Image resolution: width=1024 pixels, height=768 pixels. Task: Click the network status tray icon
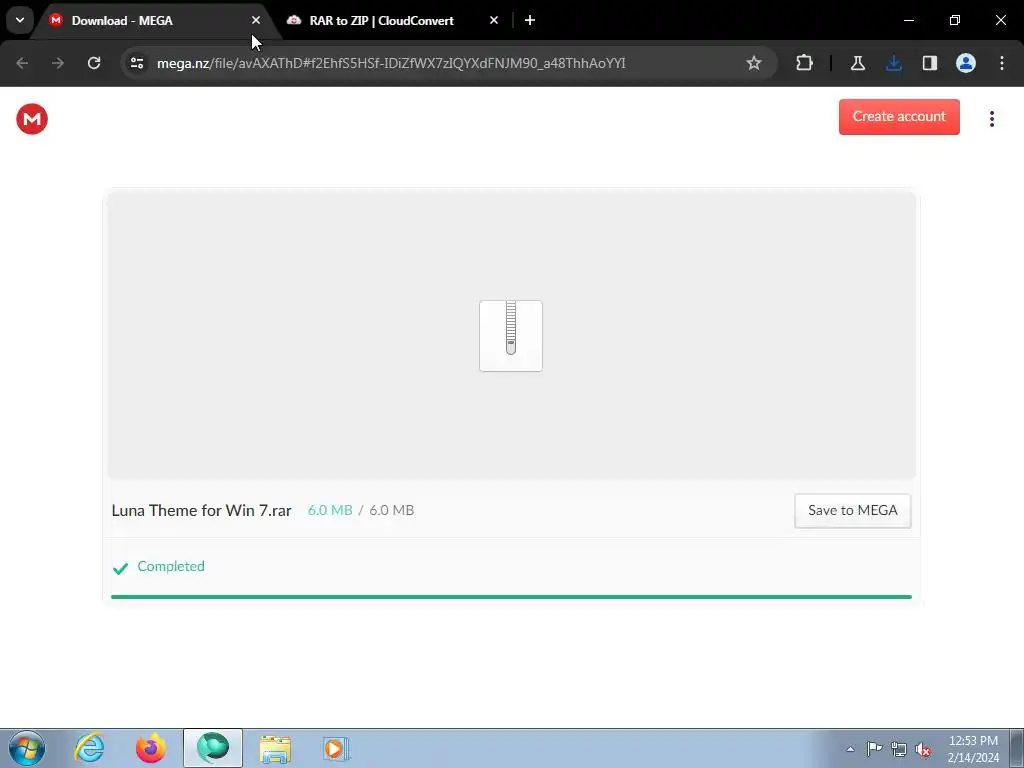(x=899, y=749)
